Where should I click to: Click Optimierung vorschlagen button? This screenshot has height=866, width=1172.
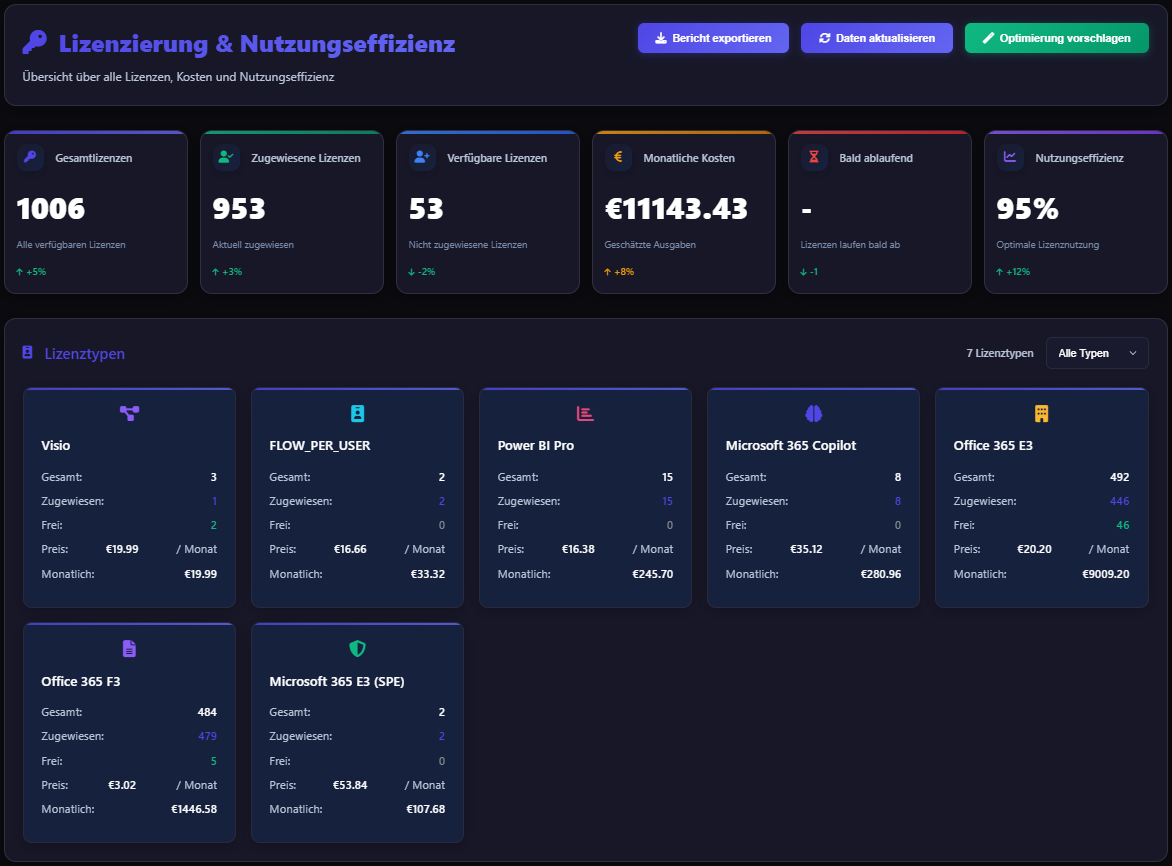click(1056, 38)
